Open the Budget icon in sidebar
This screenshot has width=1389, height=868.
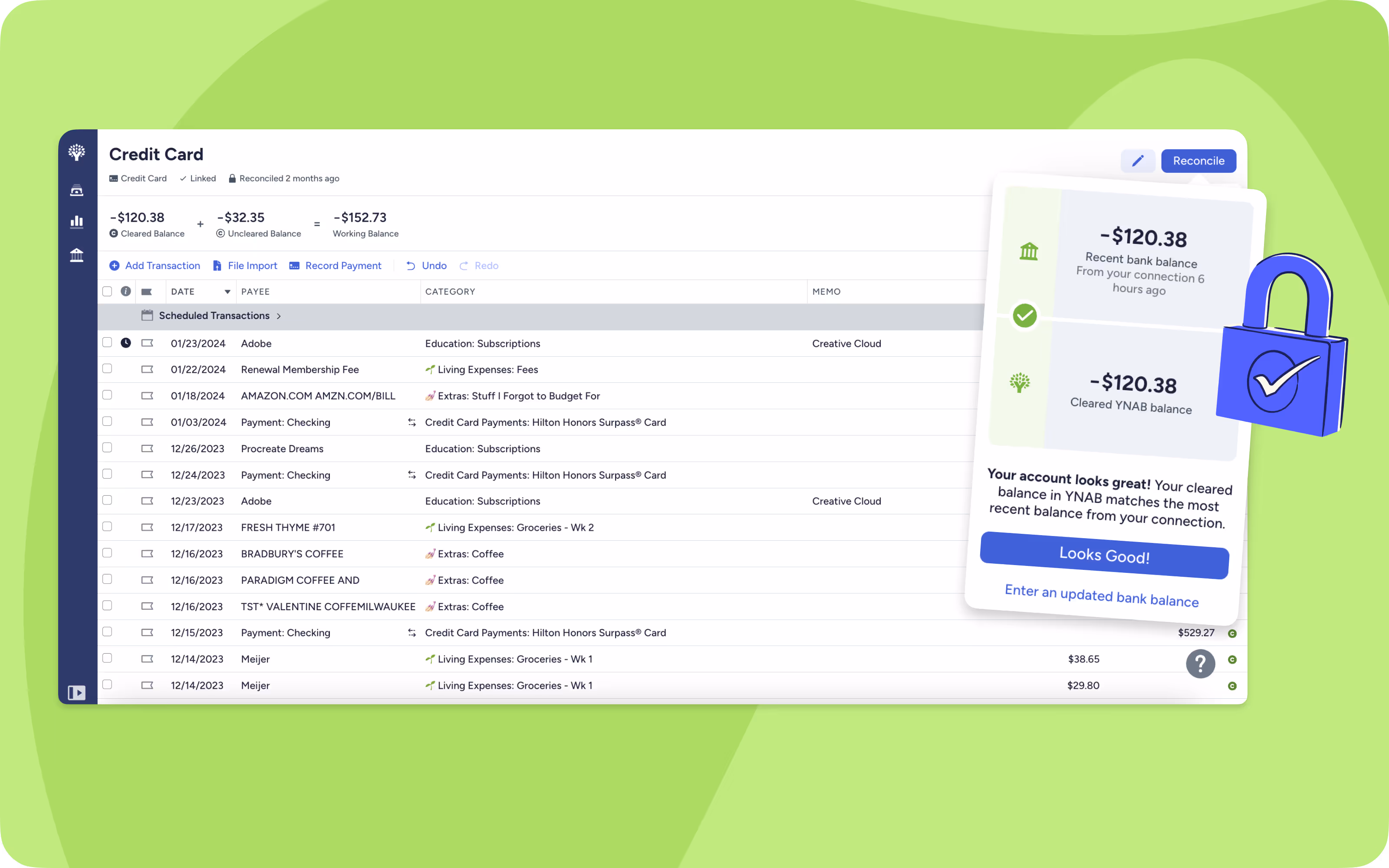[x=76, y=190]
